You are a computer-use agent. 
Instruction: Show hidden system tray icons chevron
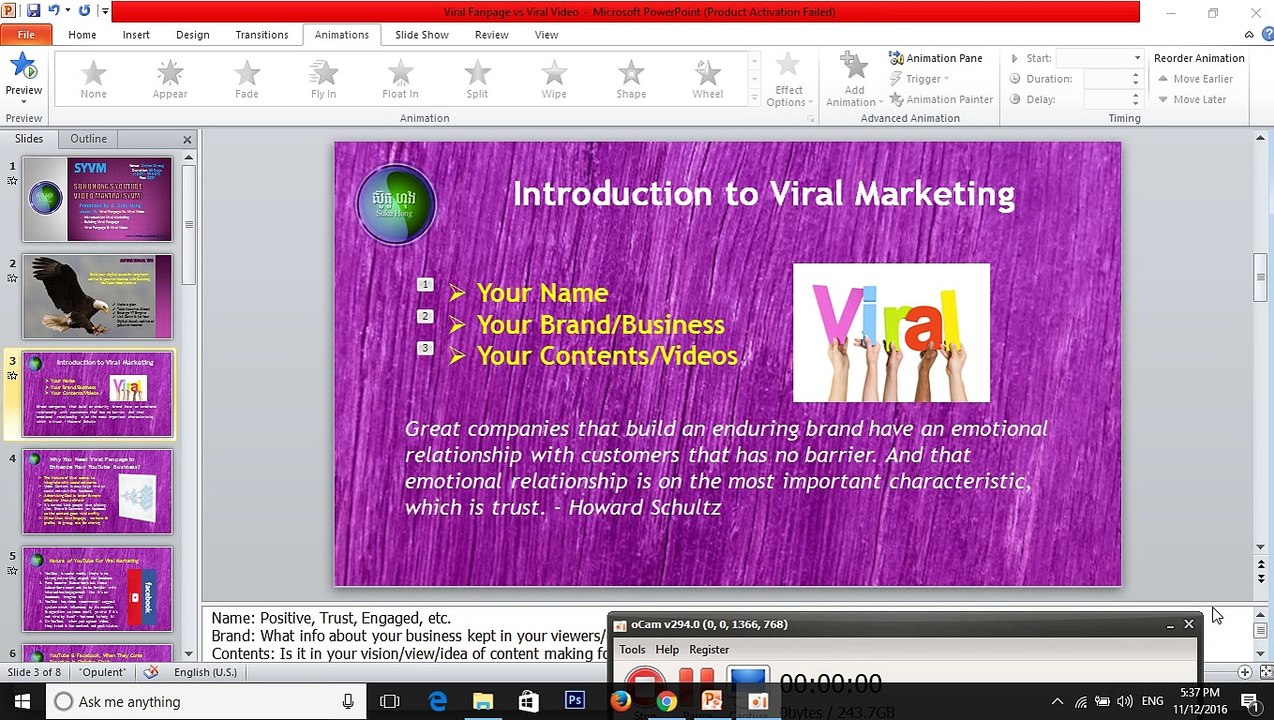click(1057, 702)
